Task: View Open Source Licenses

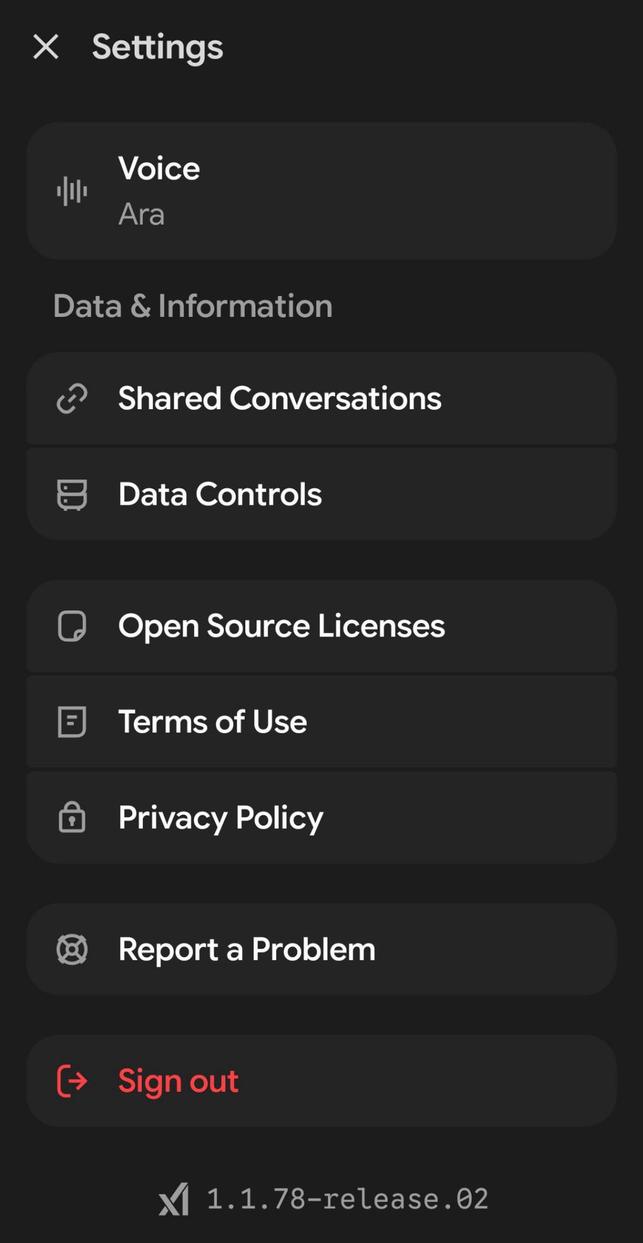Action: pos(321,626)
